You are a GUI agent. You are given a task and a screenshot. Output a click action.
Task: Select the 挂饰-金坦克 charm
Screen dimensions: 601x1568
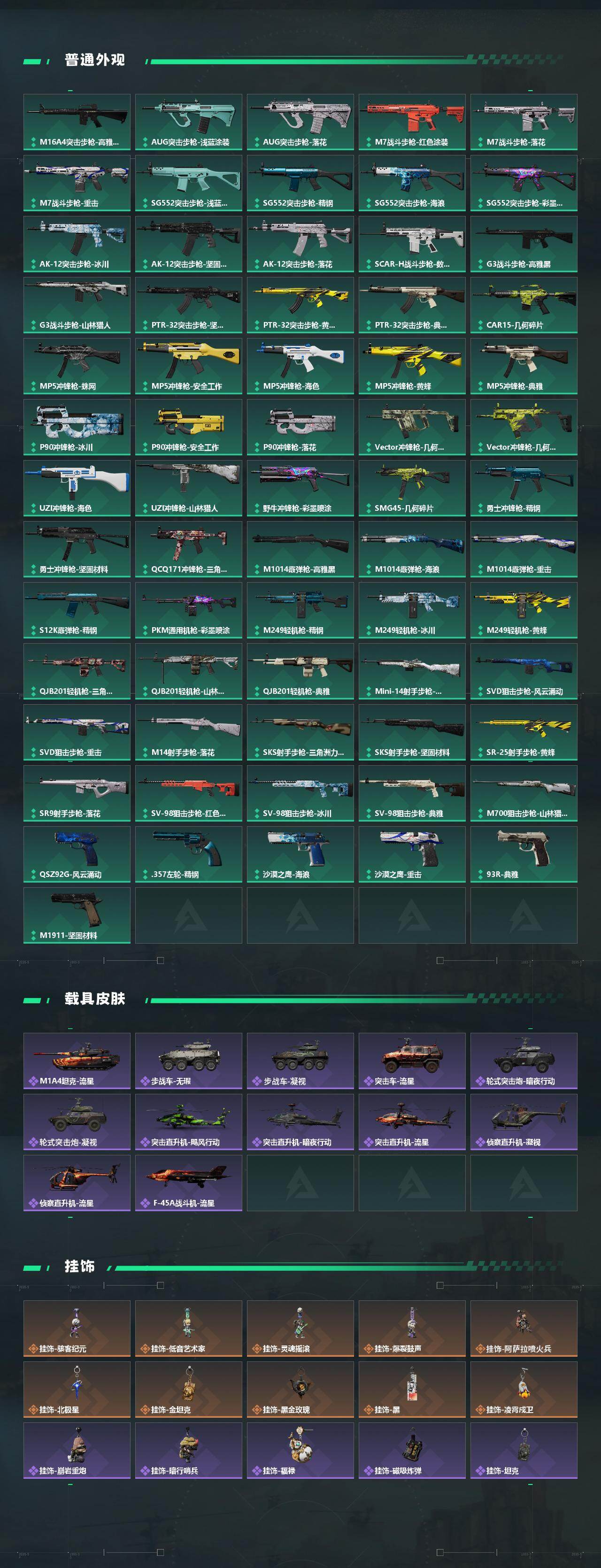189,1390
